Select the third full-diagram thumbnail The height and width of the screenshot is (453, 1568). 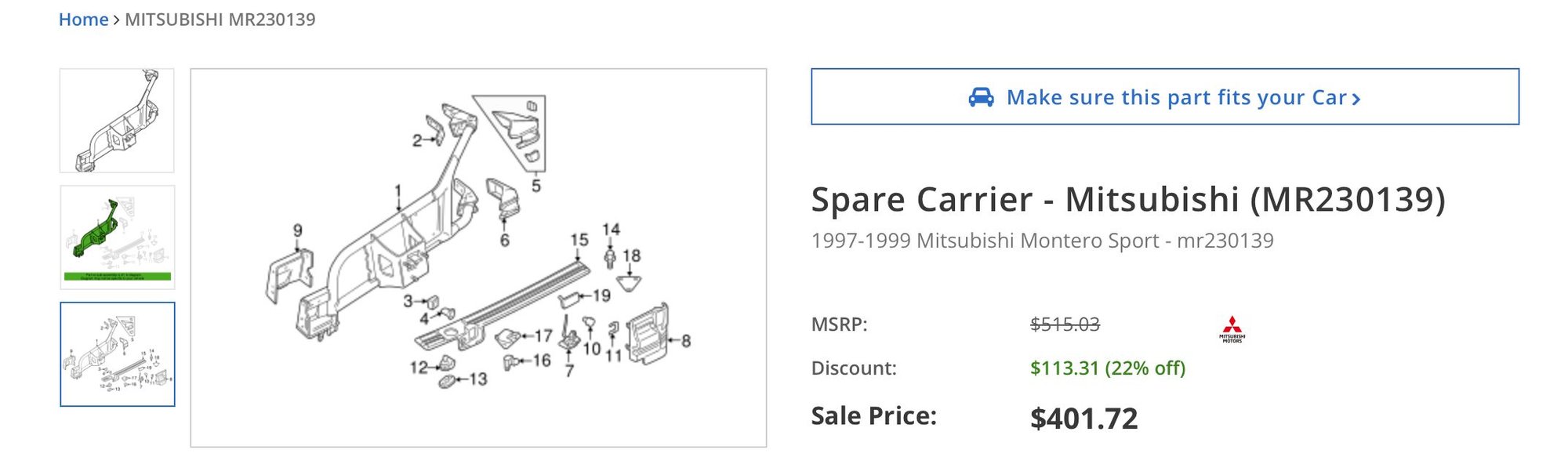point(118,354)
